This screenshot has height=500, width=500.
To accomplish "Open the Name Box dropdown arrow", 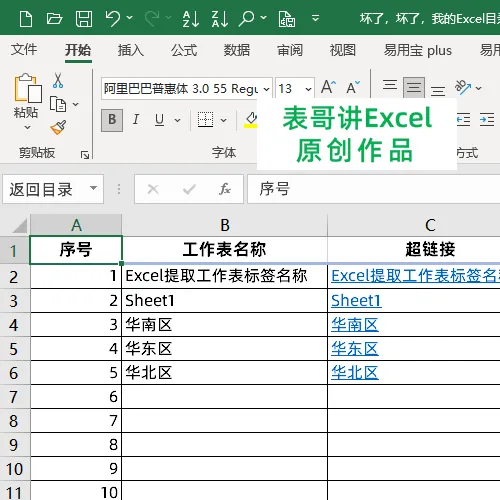I will (94, 188).
